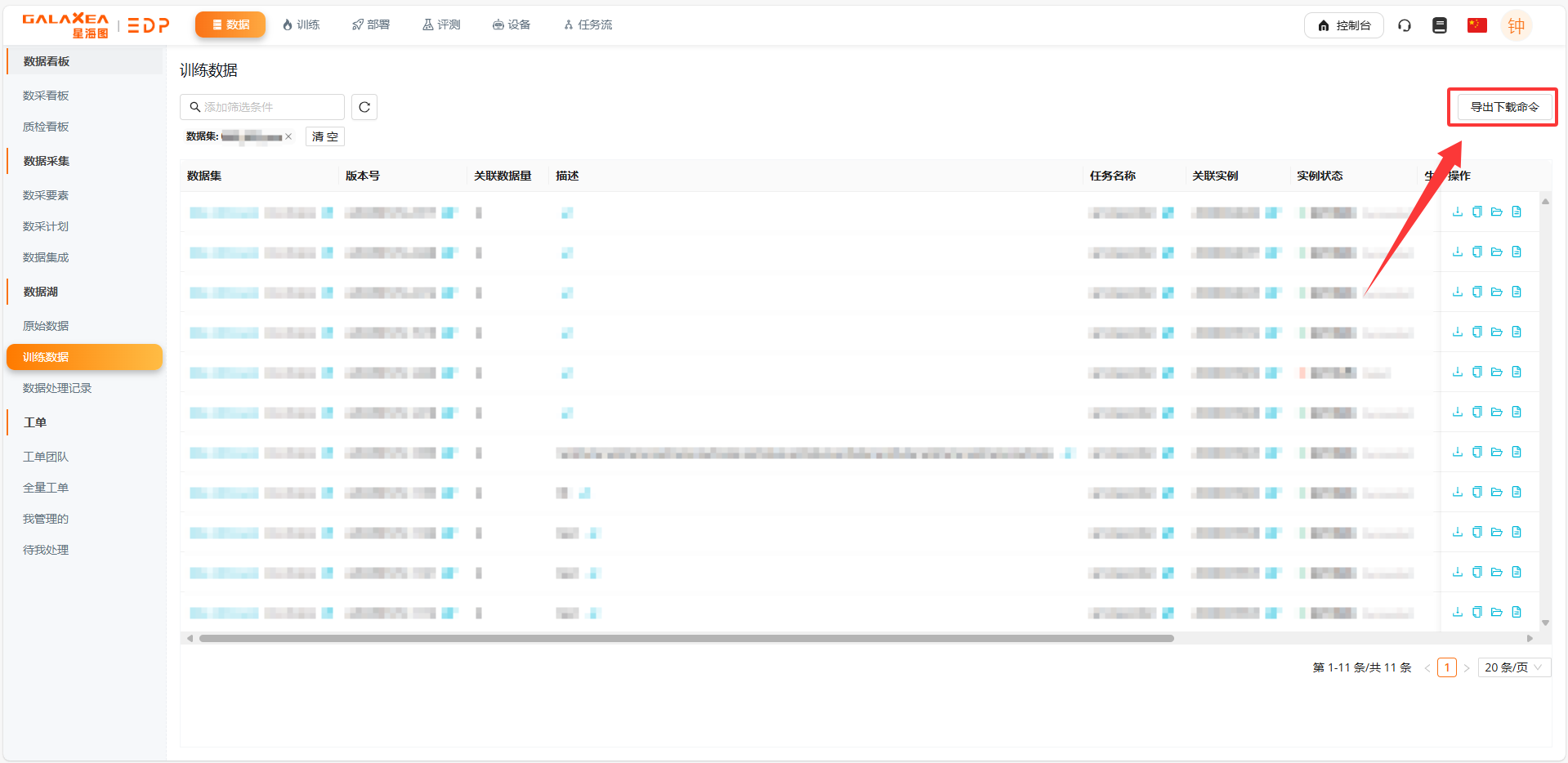Image resolution: width=1568 pixels, height=763 pixels.
Task: Open the 20 条/页 page size dropdown
Action: pyautogui.click(x=1513, y=667)
